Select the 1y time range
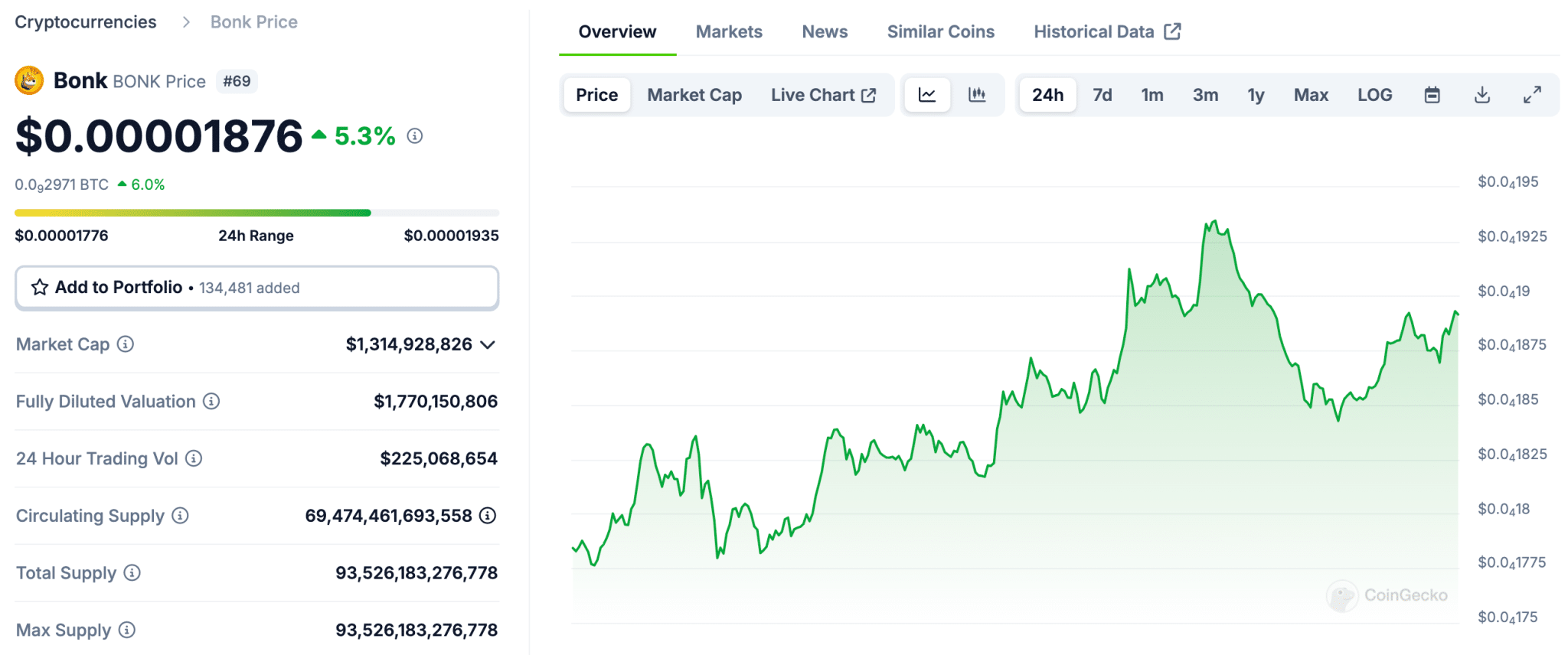 point(1256,95)
